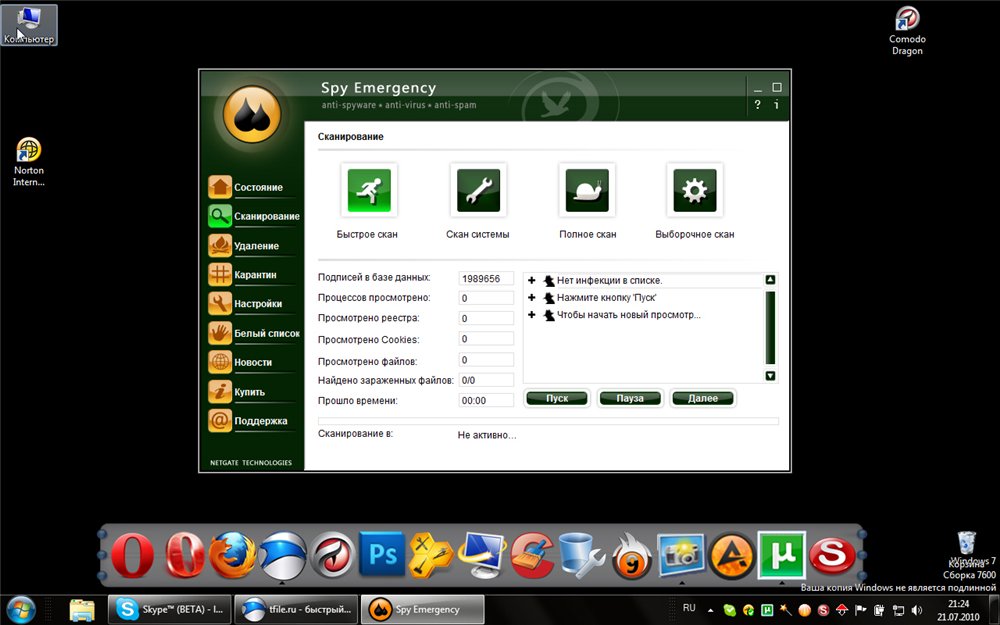1000x625 pixels.
Task: Click the elapsed time value 00:00
Action: (x=486, y=401)
